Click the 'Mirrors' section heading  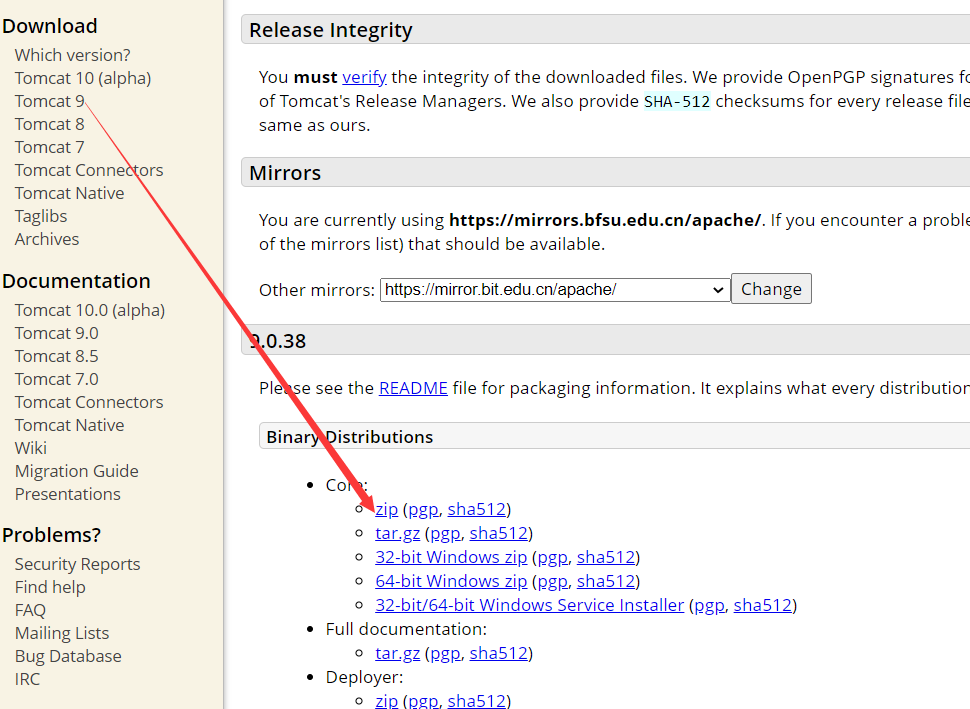pyautogui.click(x=285, y=173)
